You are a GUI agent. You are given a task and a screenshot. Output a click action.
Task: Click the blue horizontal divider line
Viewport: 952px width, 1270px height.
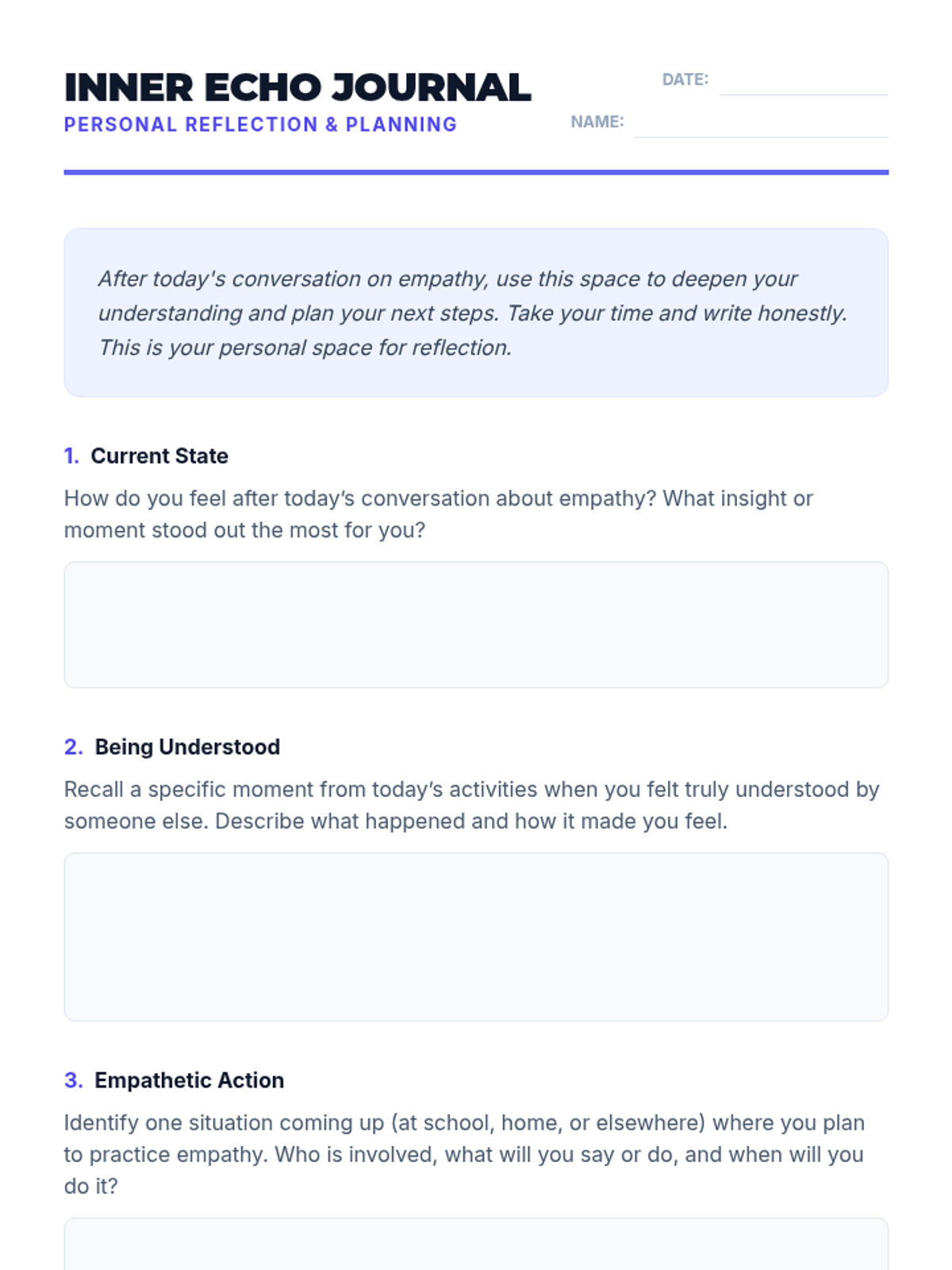coord(476,172)
